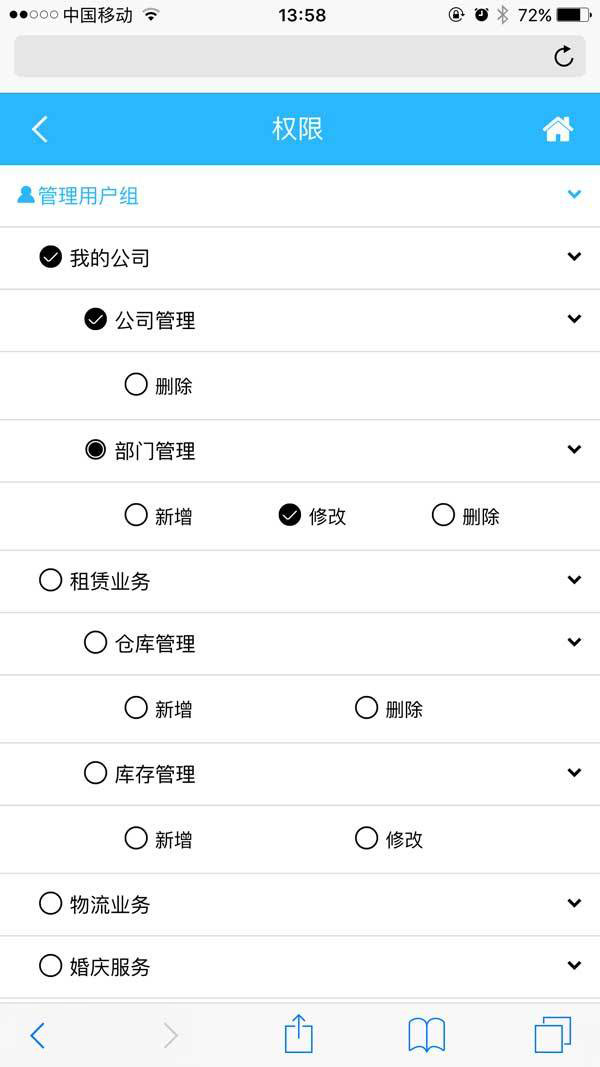Tap the back arrow in the blue header
Image resolution: width=600 pixels, height=1067 pixels.
pos(38,128)
